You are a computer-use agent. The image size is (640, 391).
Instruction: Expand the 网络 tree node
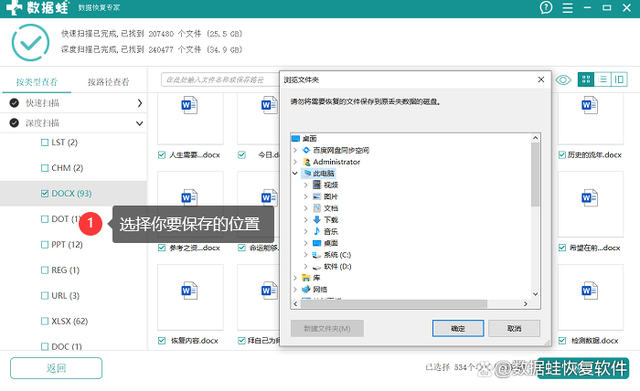295,289
